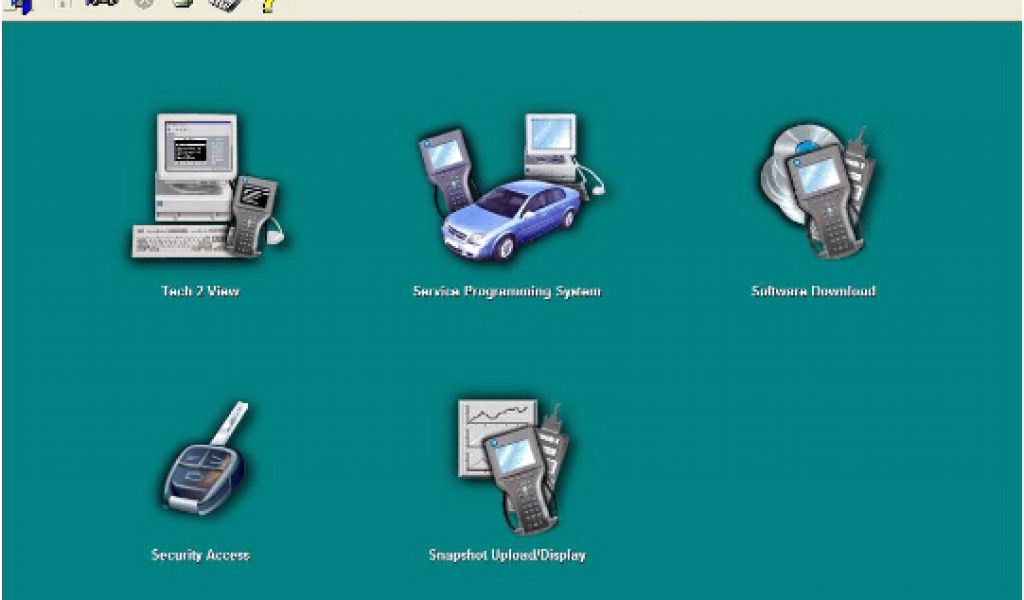
Task: Launch the Service Programming System icon
Action: (x=508, y=189)
